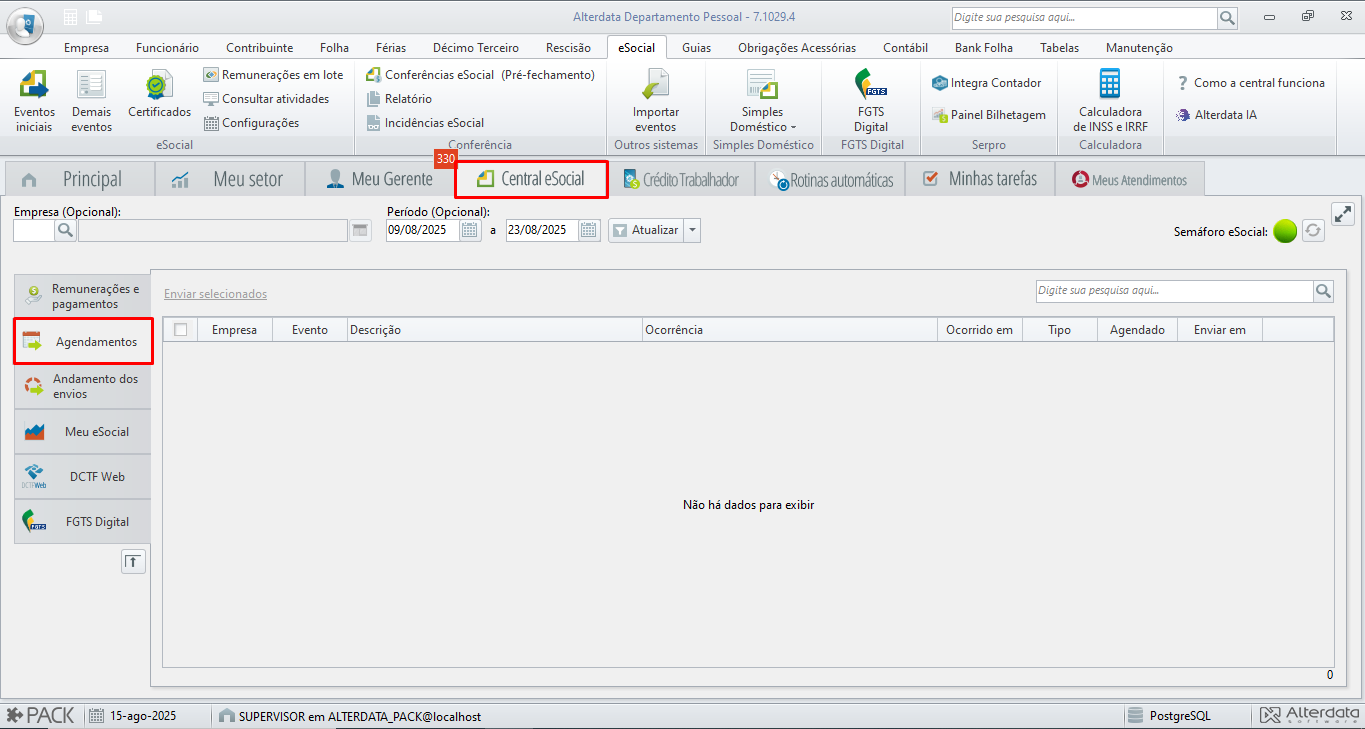Open Demais eventos ribbon button
Viewport: 1365px width, 729px height.
91,101
